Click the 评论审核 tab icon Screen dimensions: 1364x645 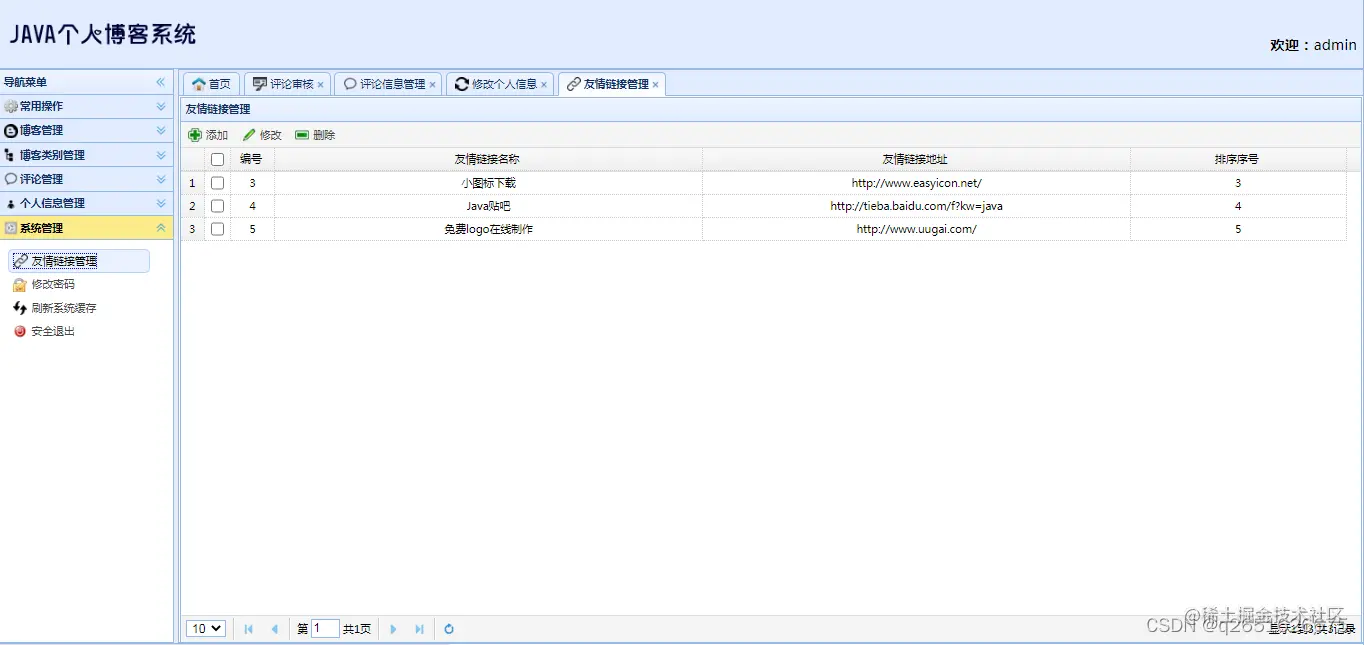pos(260,84)
